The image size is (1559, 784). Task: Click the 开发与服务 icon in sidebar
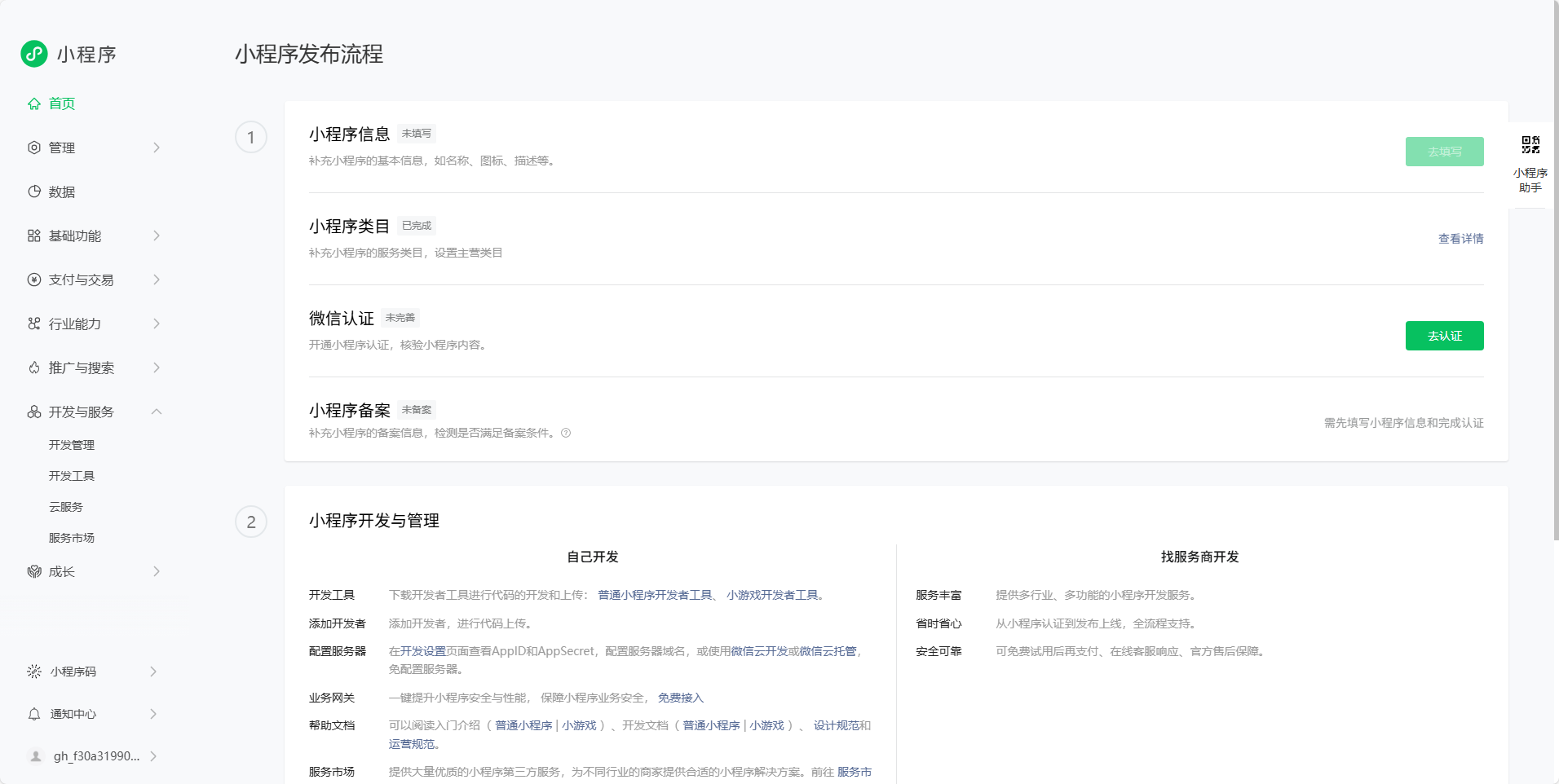tap(34, 412)
